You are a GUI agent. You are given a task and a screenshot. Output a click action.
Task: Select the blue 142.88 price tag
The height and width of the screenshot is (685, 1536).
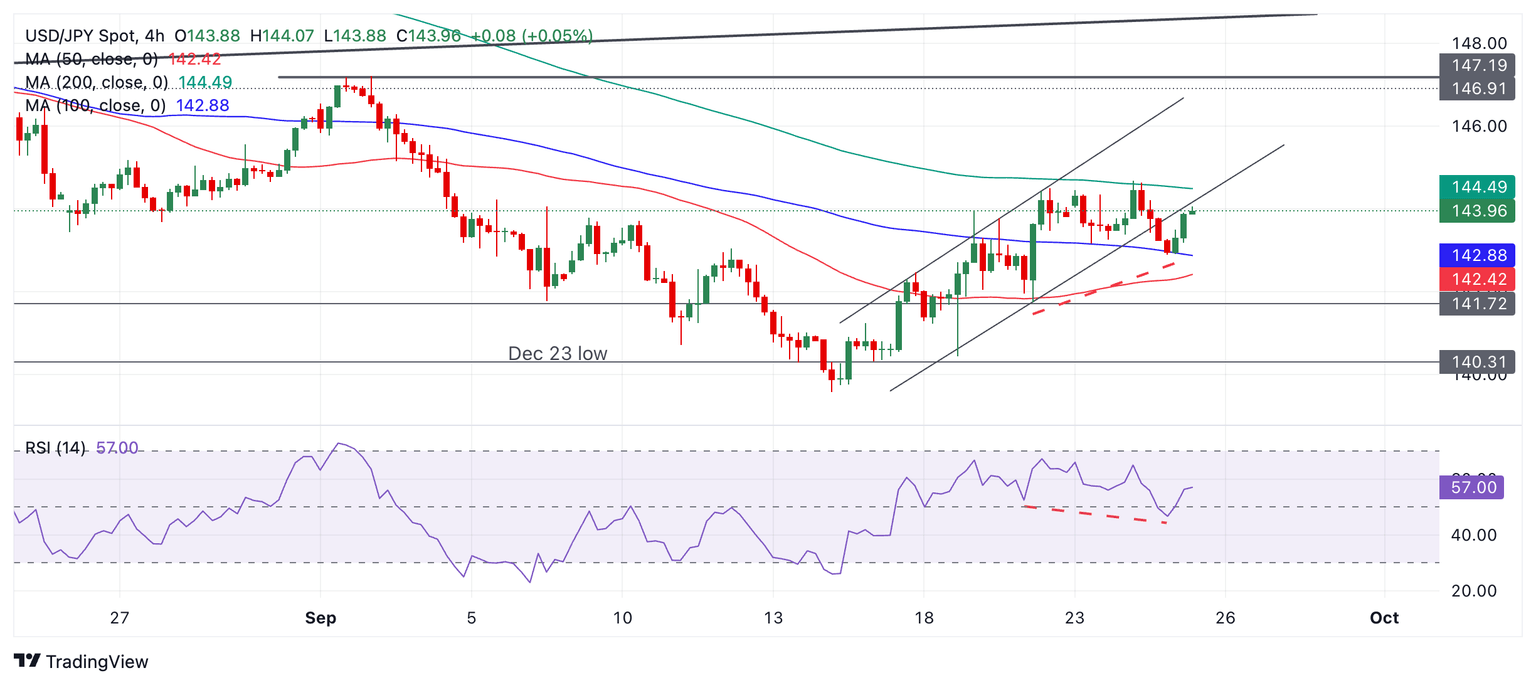click(1476, 255)
